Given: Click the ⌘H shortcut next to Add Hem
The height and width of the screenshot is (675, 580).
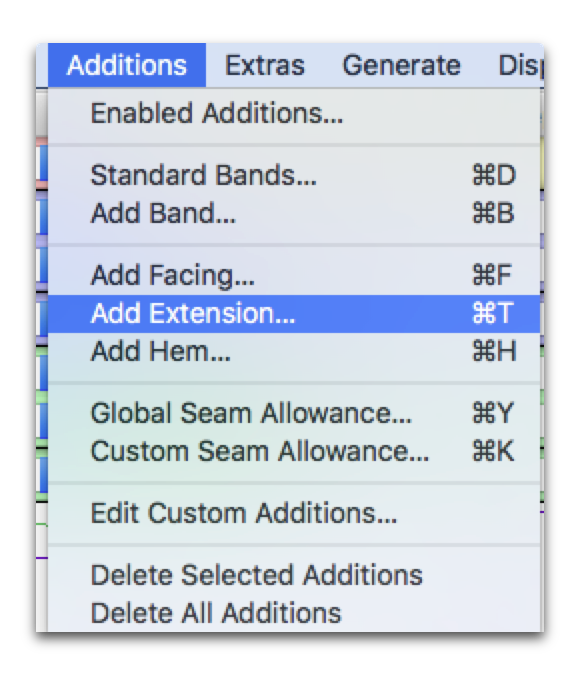Looking at the screenshot, I should tap(494, 351).
